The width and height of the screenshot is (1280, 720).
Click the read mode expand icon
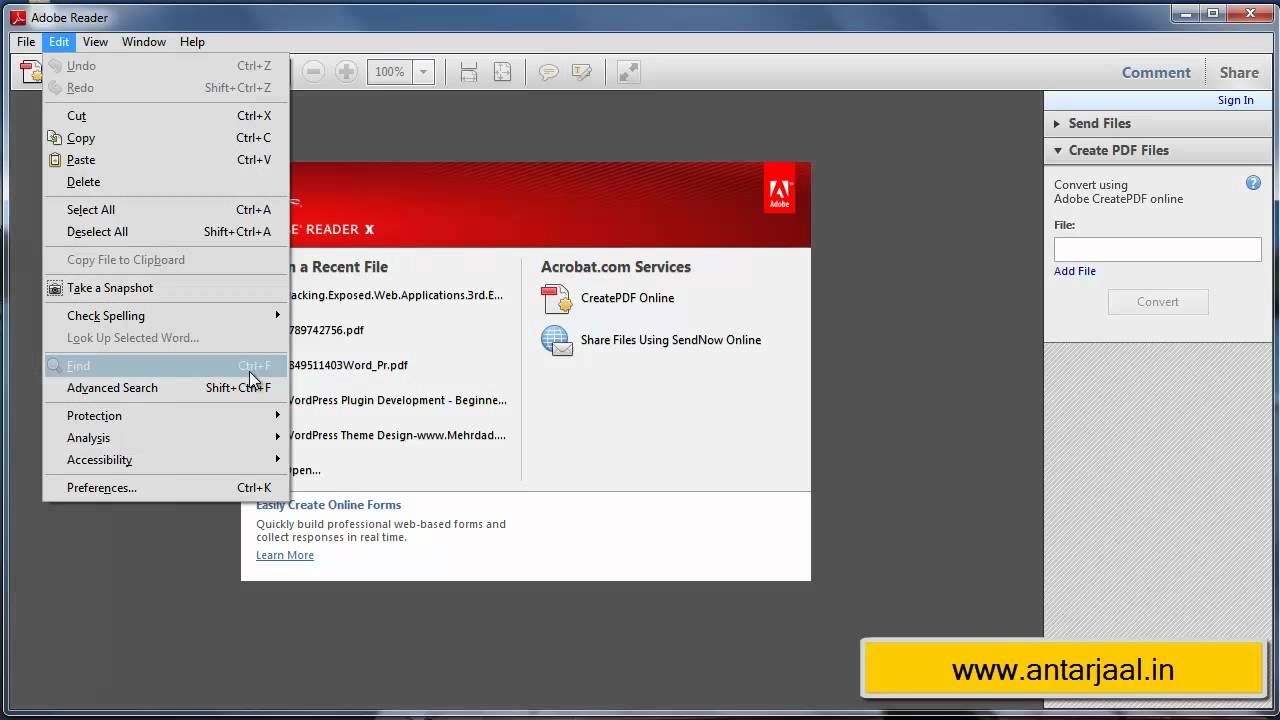click(628, 72)
